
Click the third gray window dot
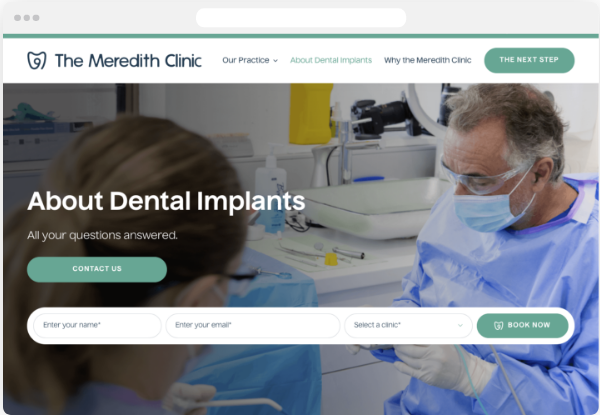(x=36, y=18)
